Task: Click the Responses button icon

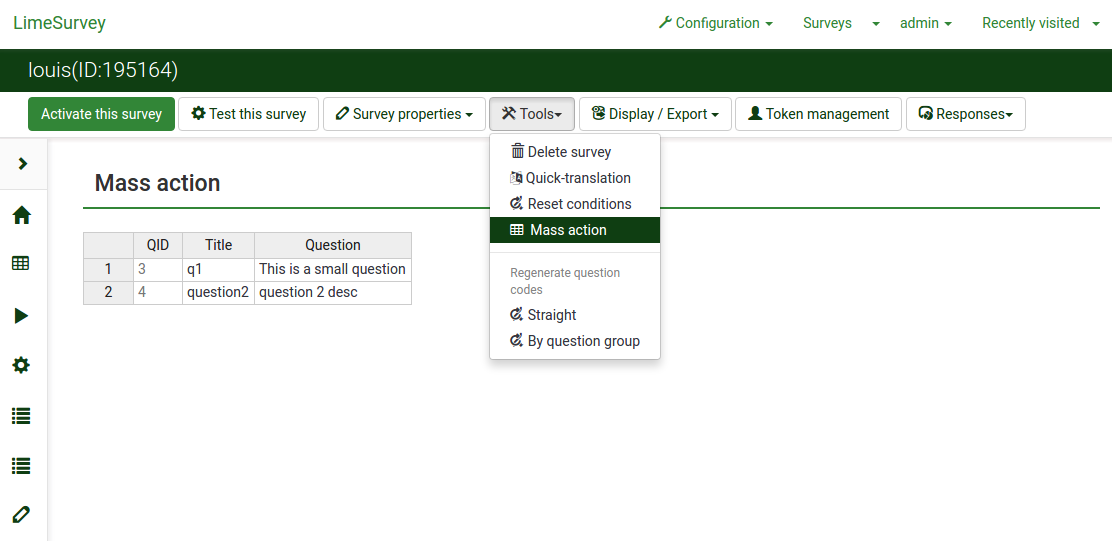Action: pyautogui.click(x=925, y=113)
